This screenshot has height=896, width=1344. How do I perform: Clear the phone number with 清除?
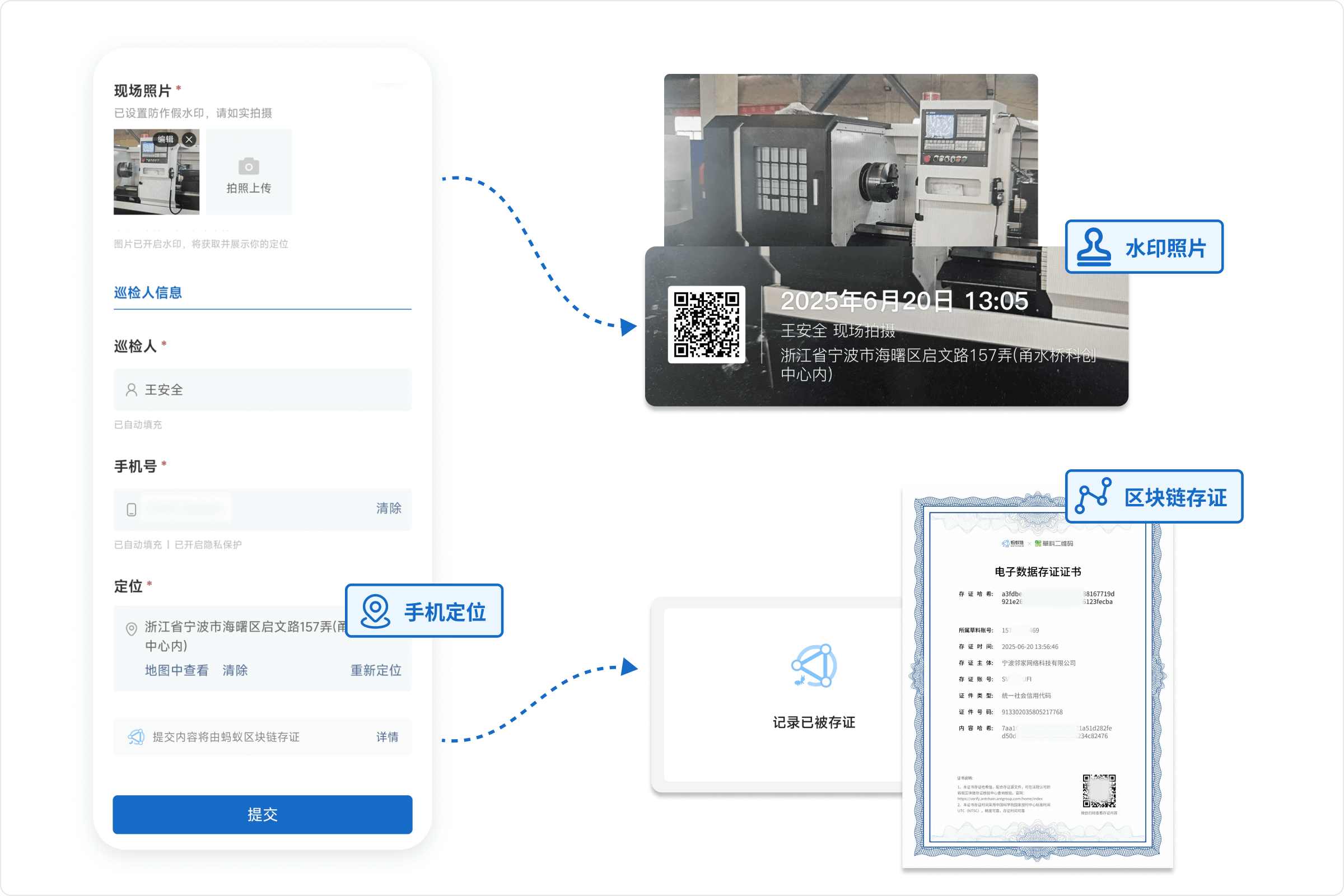[x=389, y=508]
